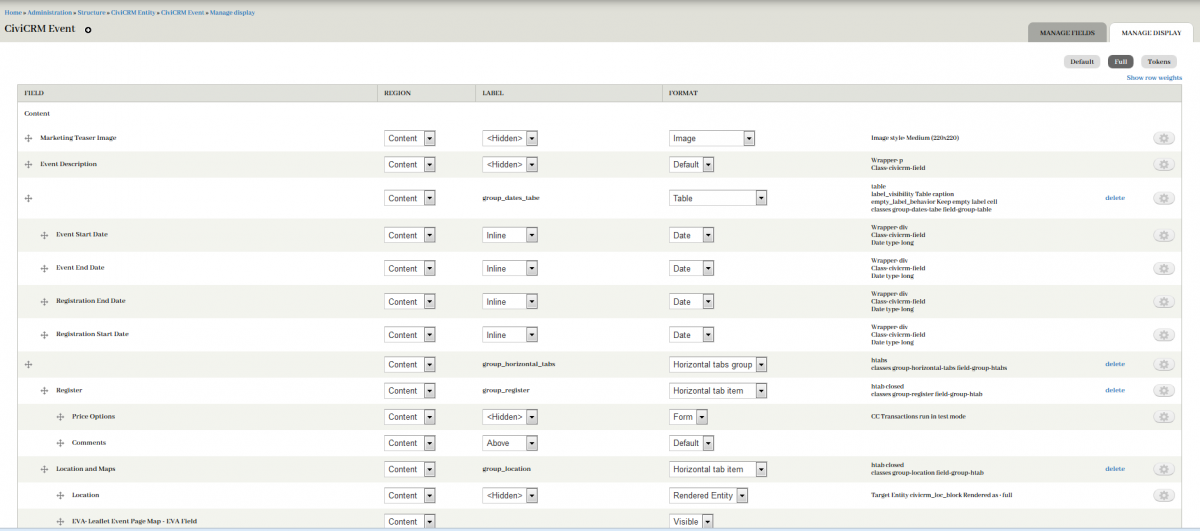Click circle shortcut icon beside CiviCRM Event title
The width and height of the screenshot is (1200, 531).
[88, 30]
